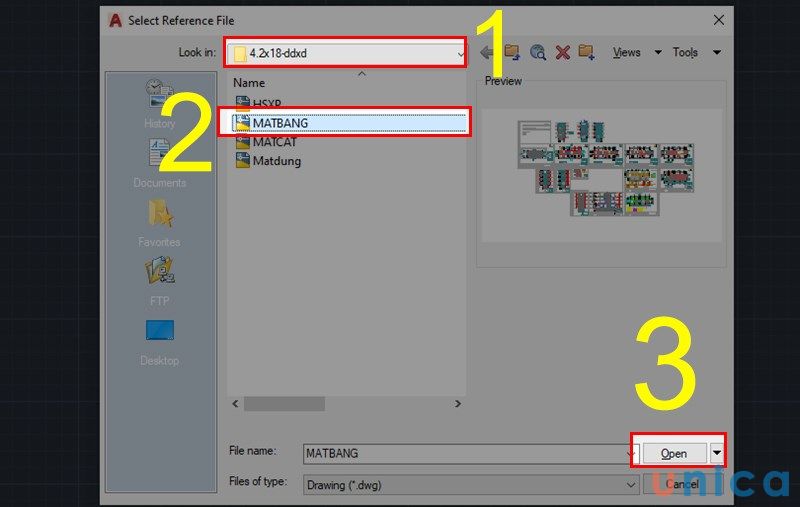The width and height of the screenshot is (800, 507).
Task: Open the Documents places shortcut
Action: click(159, 163)
